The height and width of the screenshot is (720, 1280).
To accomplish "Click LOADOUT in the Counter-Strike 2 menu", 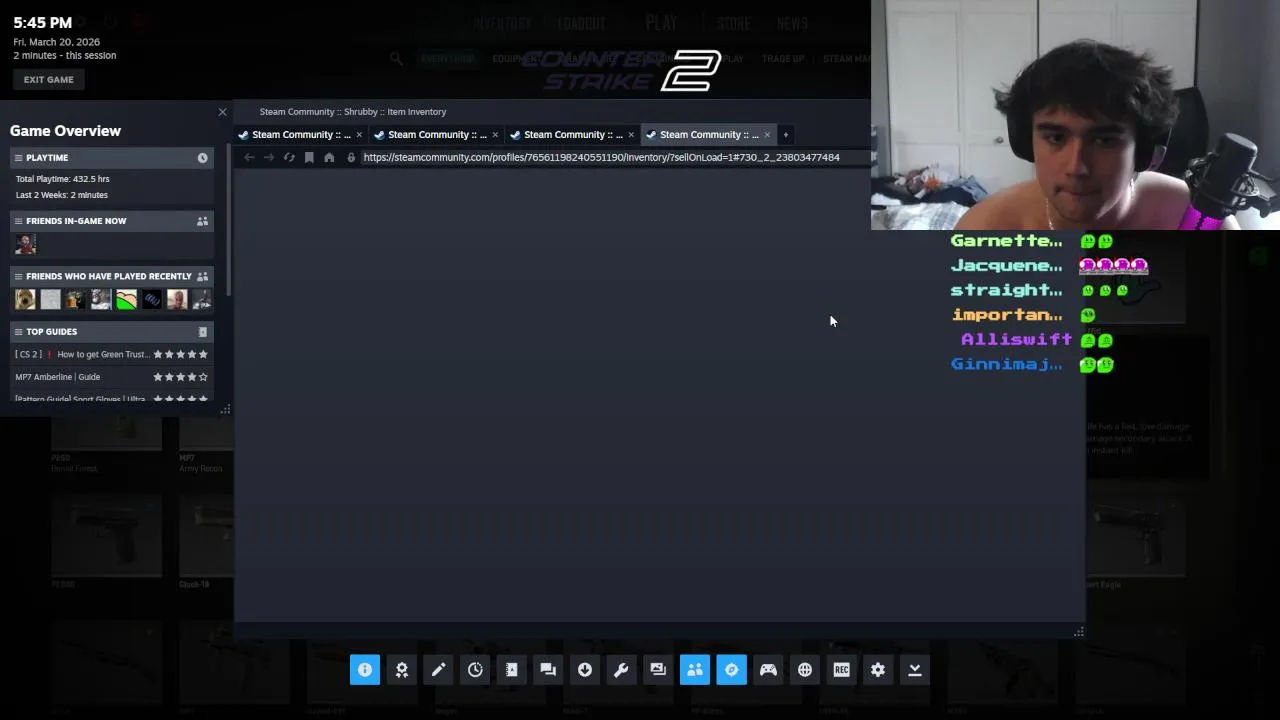I will click(582, 23).
